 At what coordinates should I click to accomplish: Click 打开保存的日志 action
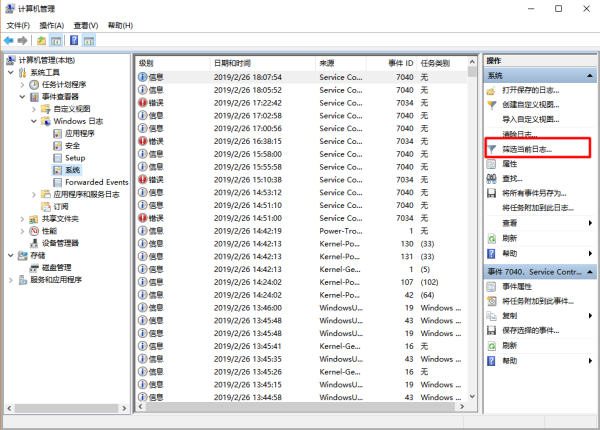(530, 90)
